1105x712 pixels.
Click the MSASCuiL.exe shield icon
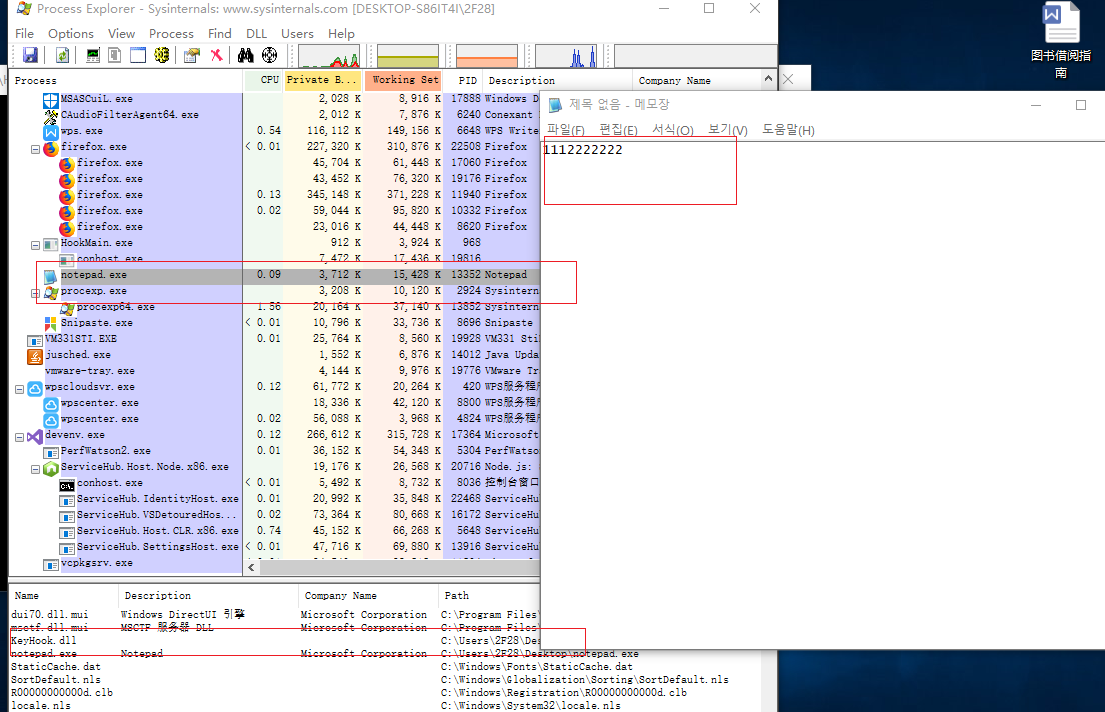click(x=51, y=99)
